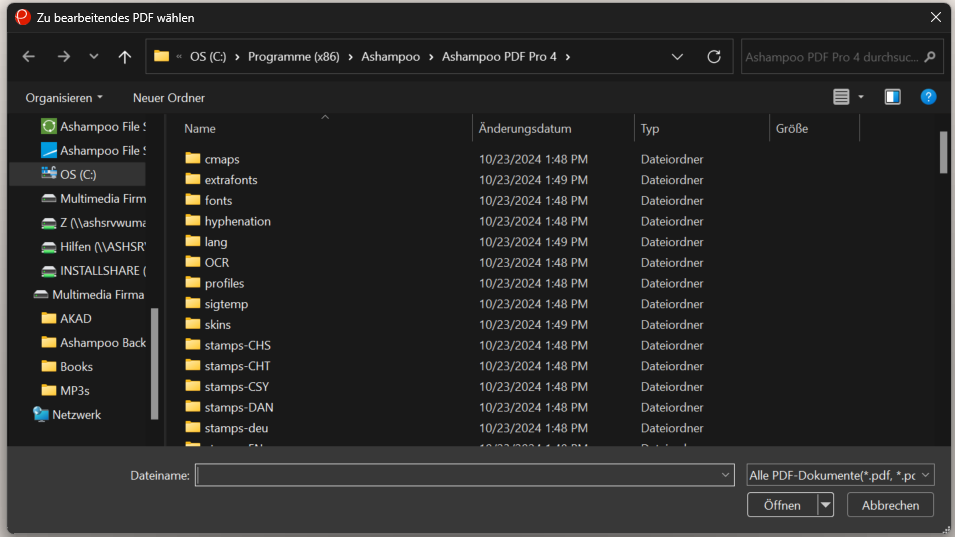Open Z (\\ashsrvwuma network drive

tap(93, 223)
